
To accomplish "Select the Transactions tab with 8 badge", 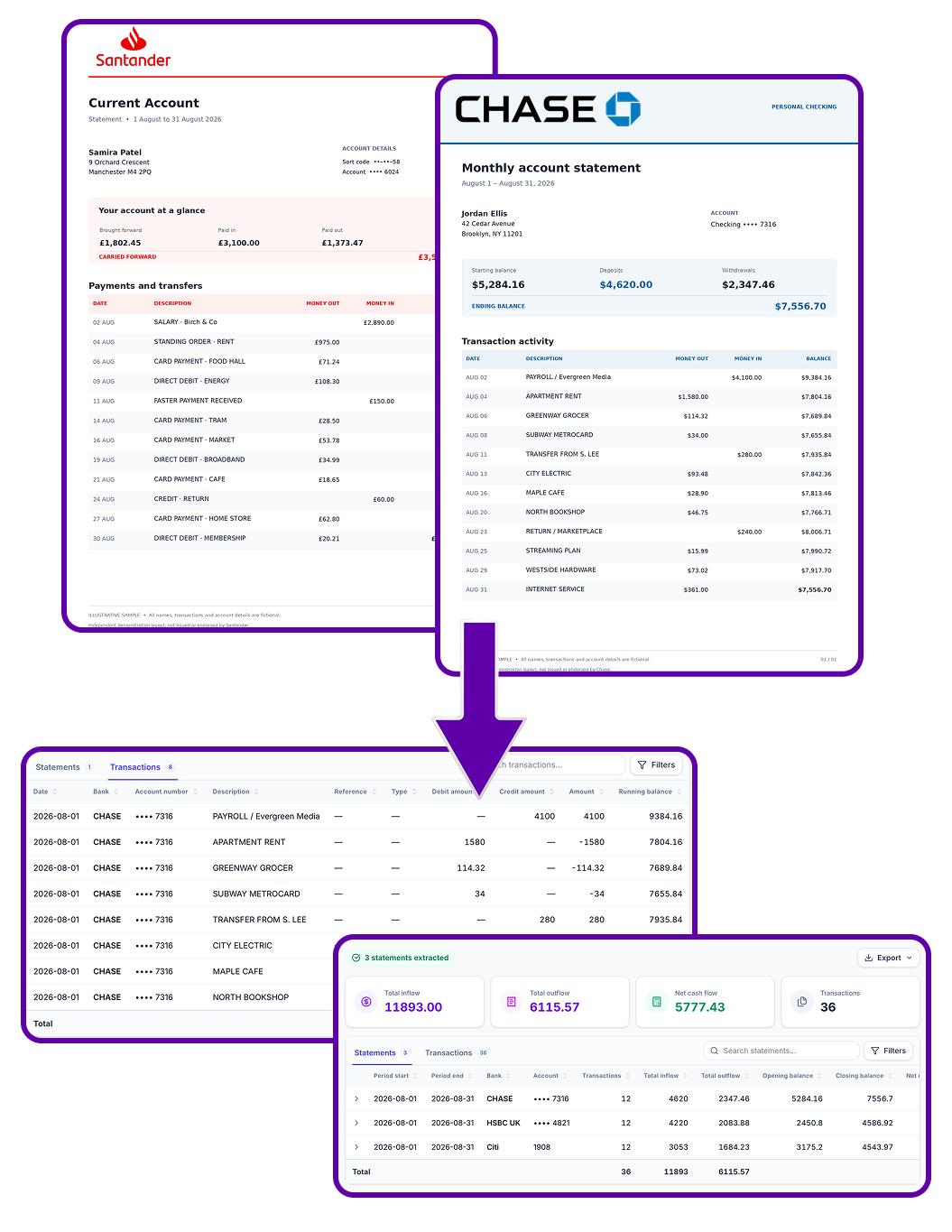I will (142, 767).
